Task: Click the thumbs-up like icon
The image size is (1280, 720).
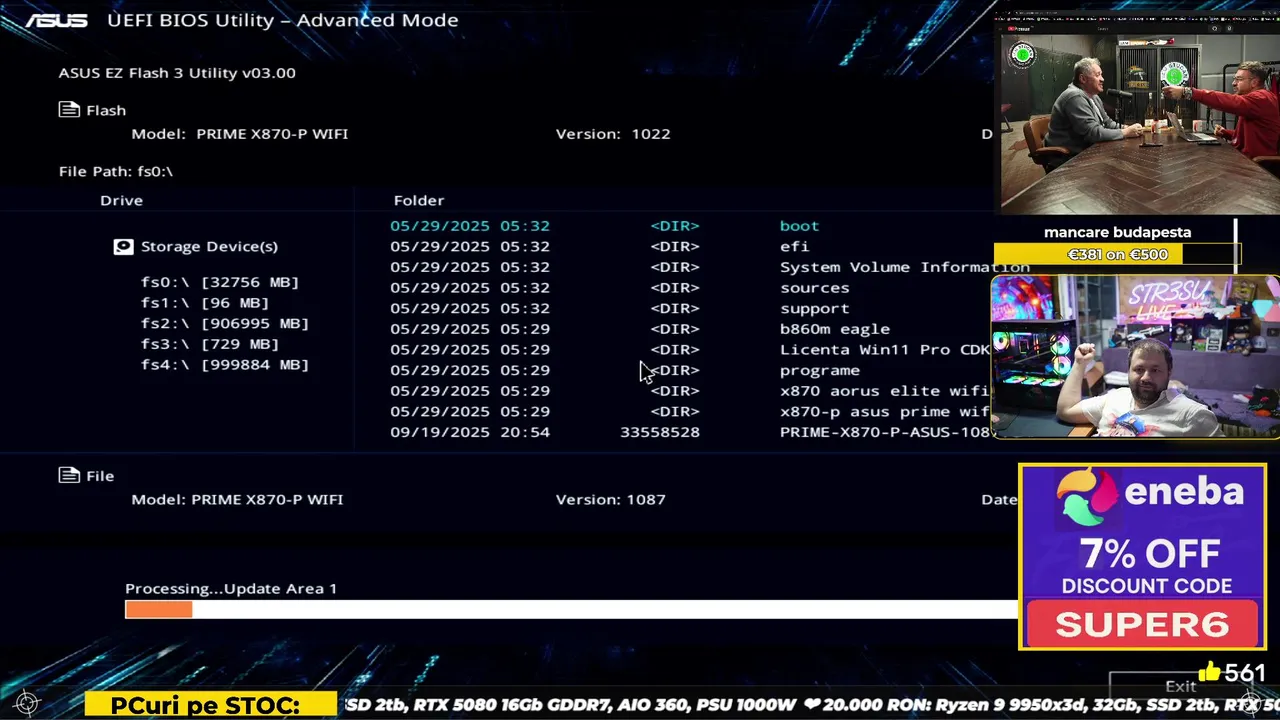Action: pos(1210,672)
